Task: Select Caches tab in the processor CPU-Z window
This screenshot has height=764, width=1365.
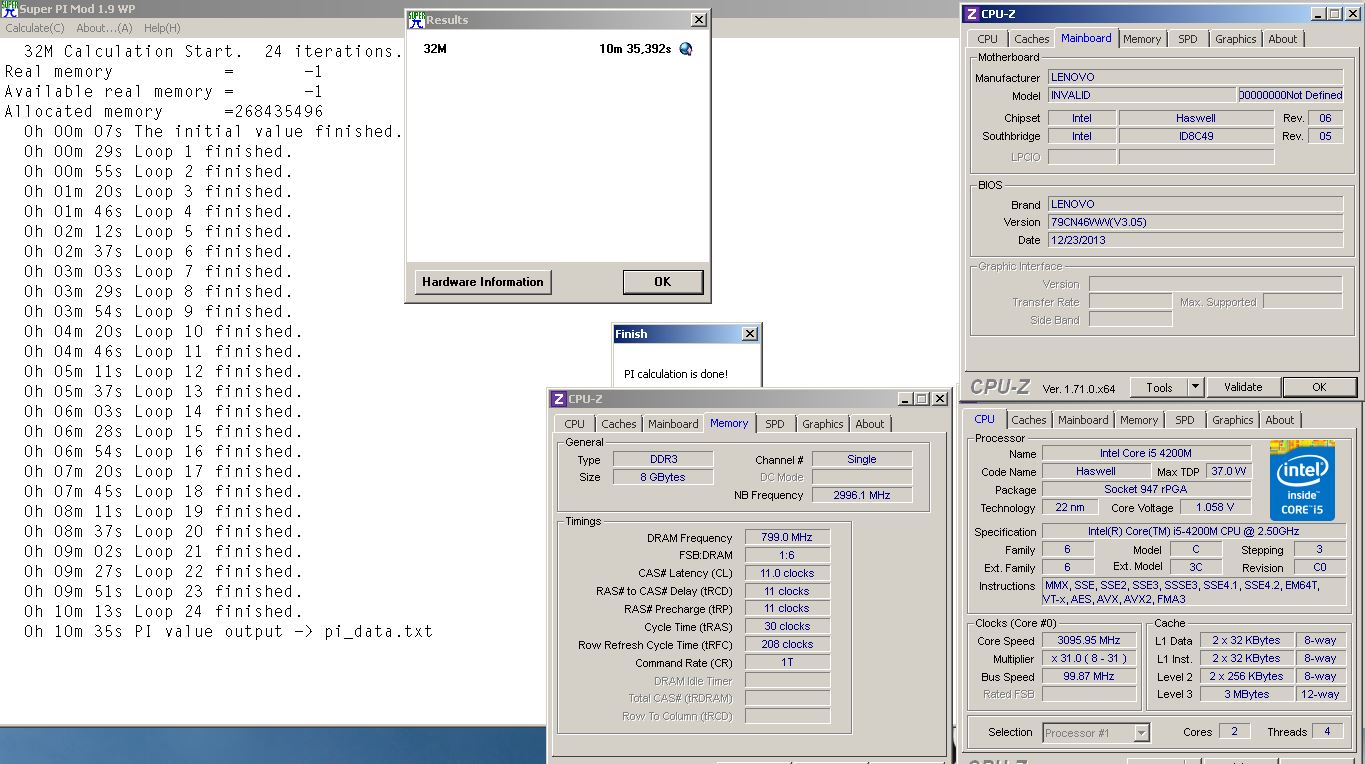Action: [1029, 420]
